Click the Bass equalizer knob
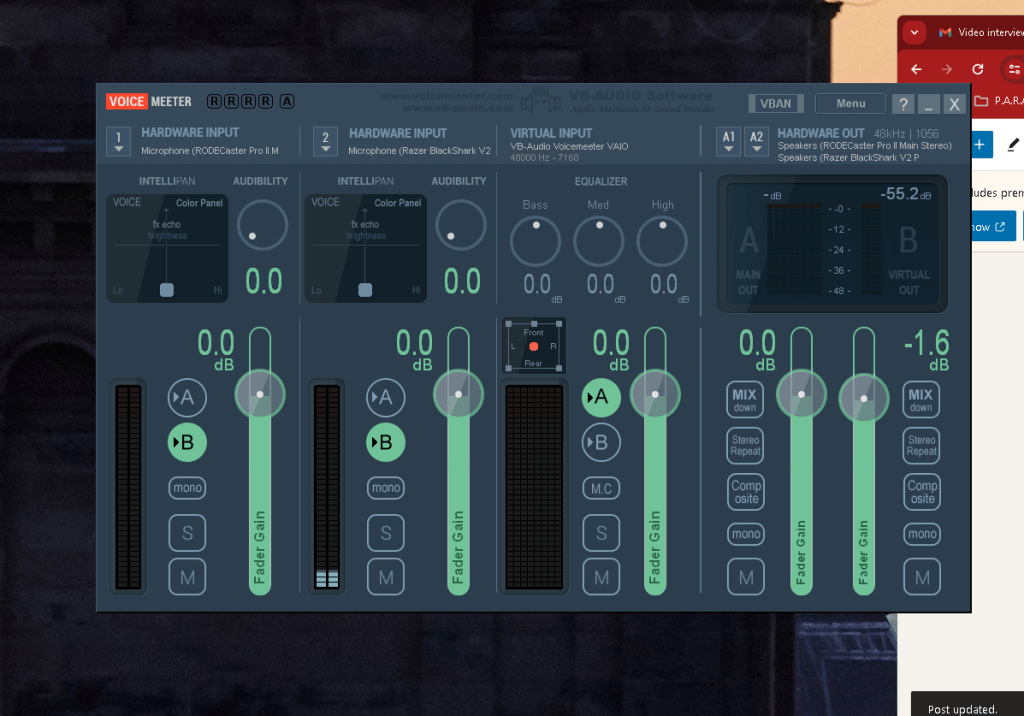 point(536,241)
